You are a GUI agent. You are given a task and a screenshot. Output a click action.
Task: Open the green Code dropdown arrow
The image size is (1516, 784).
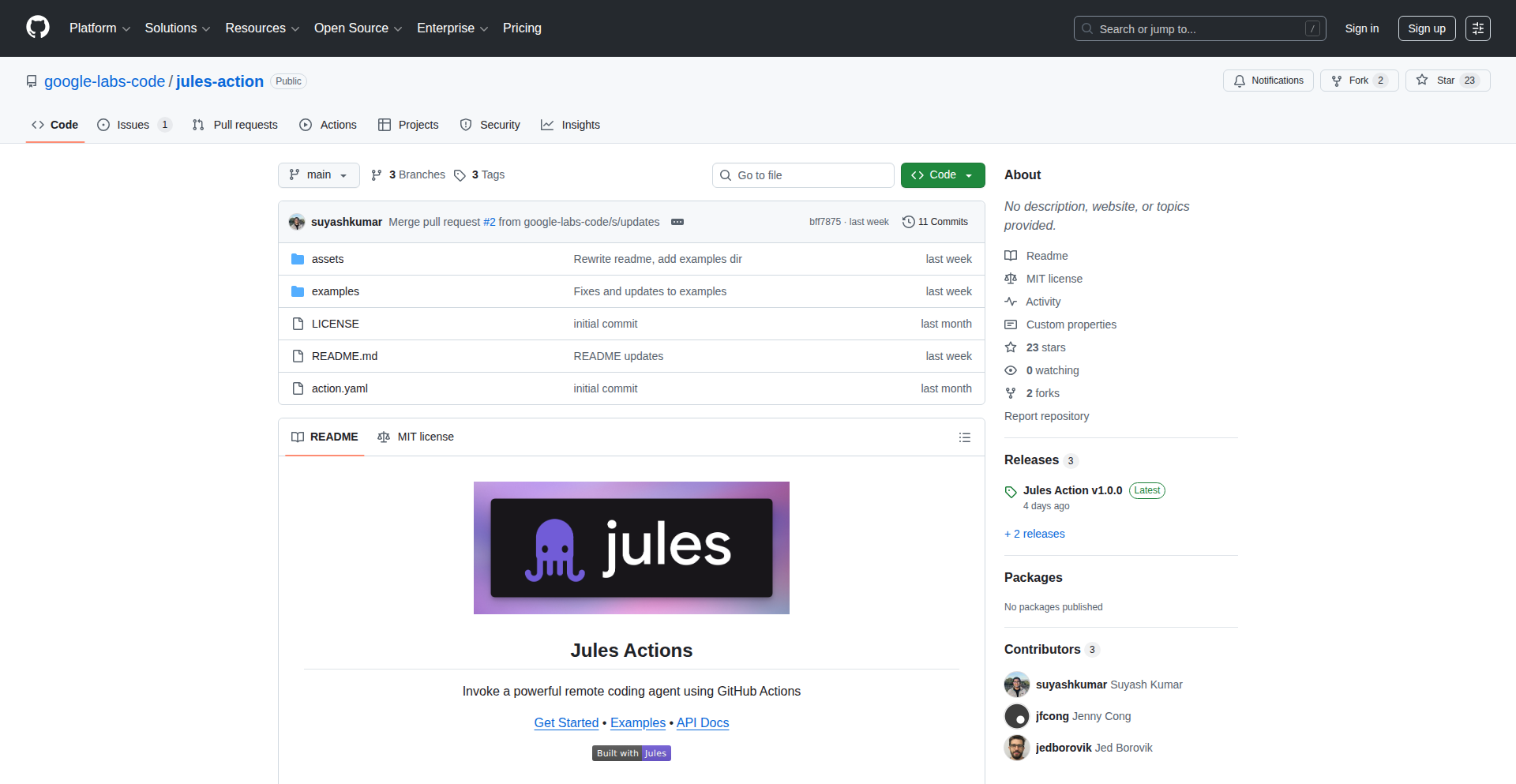[968, 174]
